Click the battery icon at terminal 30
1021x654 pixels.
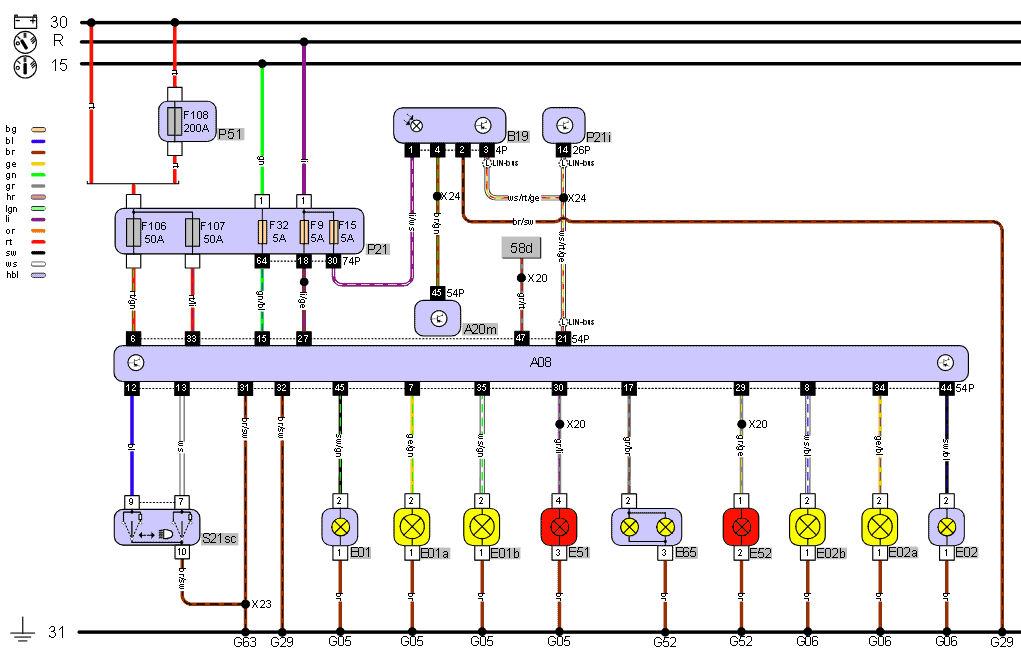click(x=24, y=21)
